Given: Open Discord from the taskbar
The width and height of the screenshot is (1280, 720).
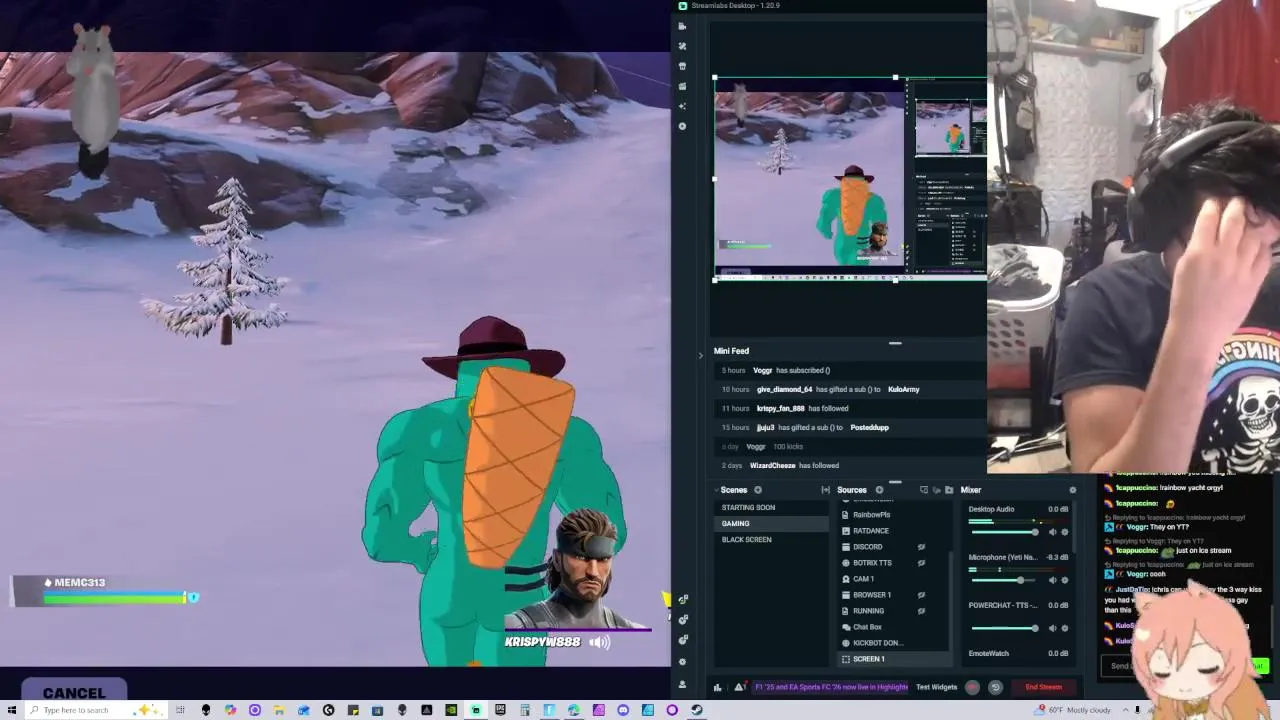Looking at the screenshot, I should click(623, 710).
